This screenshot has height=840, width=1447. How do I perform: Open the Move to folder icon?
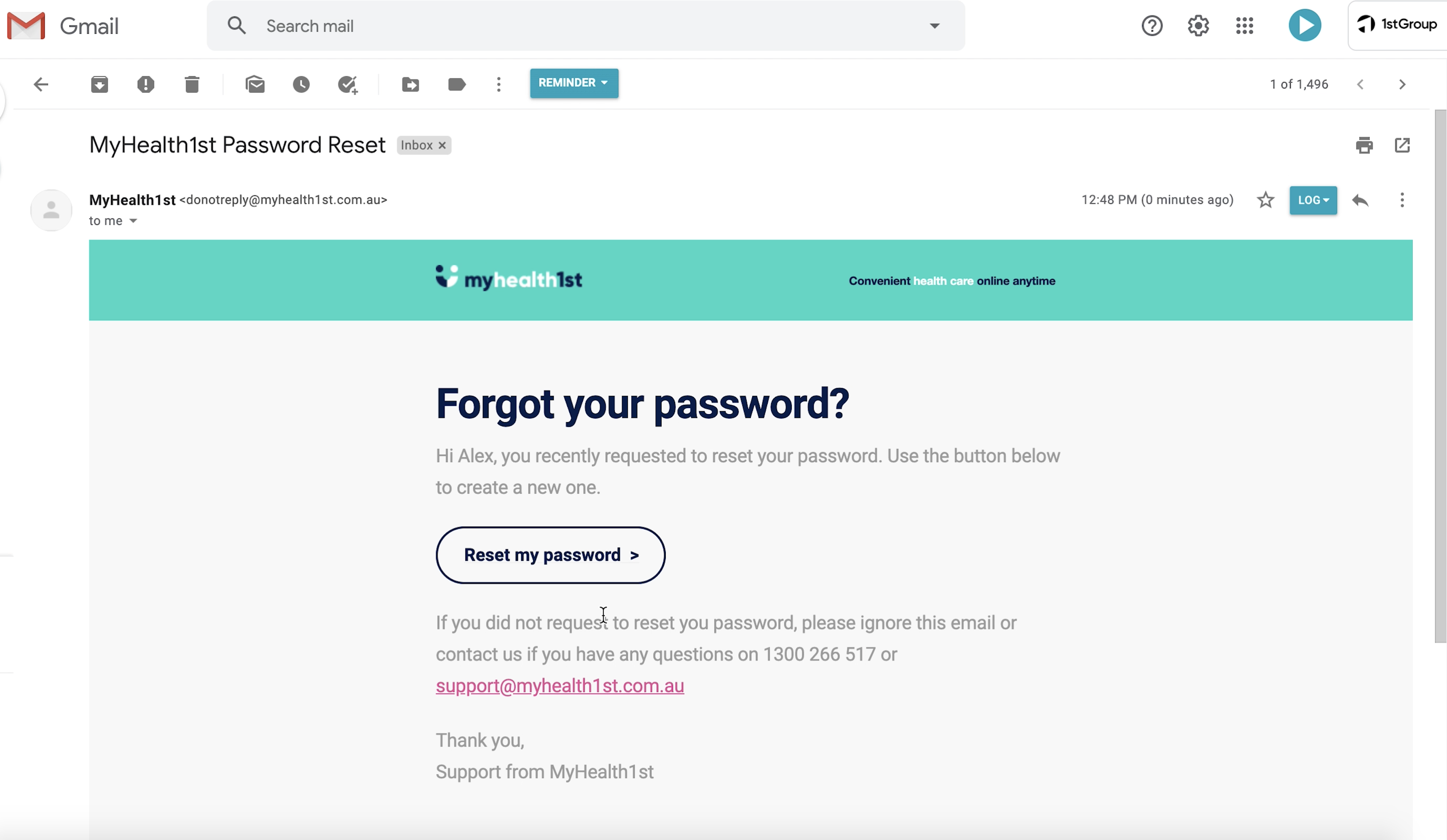(x=410, y=84)
